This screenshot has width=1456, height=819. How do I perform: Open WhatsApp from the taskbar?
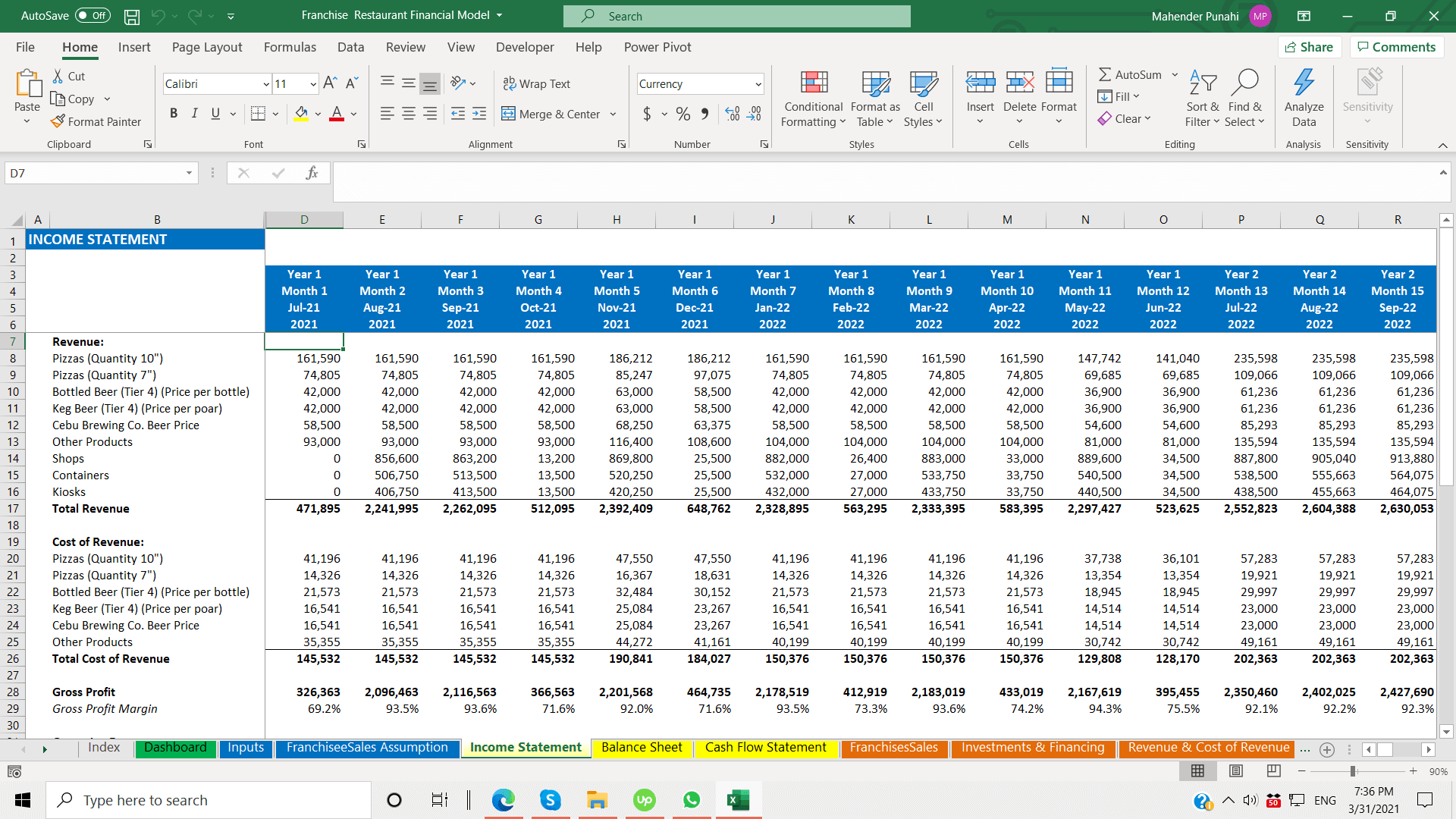pyautogui.click(x=692, y=800)
